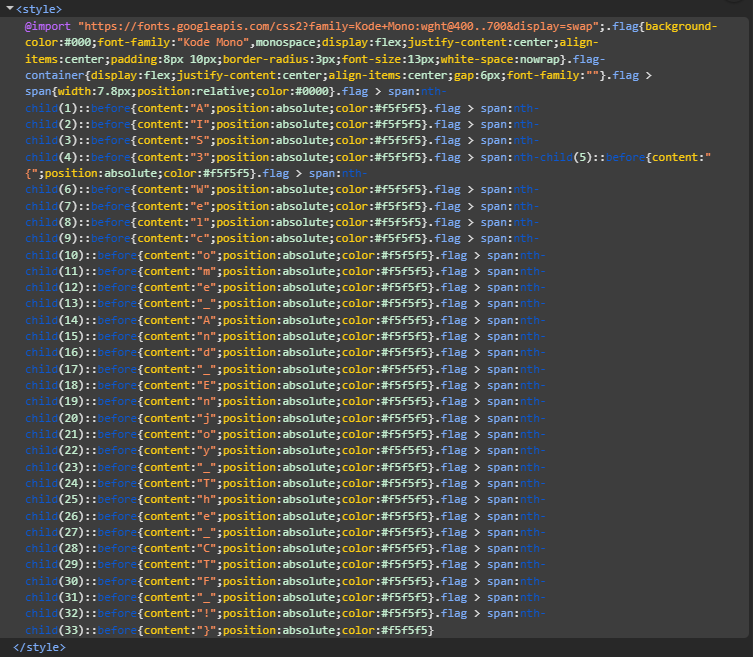Click the child(24) rule with content "T"
This screenshot has height=657, width=753.
(229, 483)
